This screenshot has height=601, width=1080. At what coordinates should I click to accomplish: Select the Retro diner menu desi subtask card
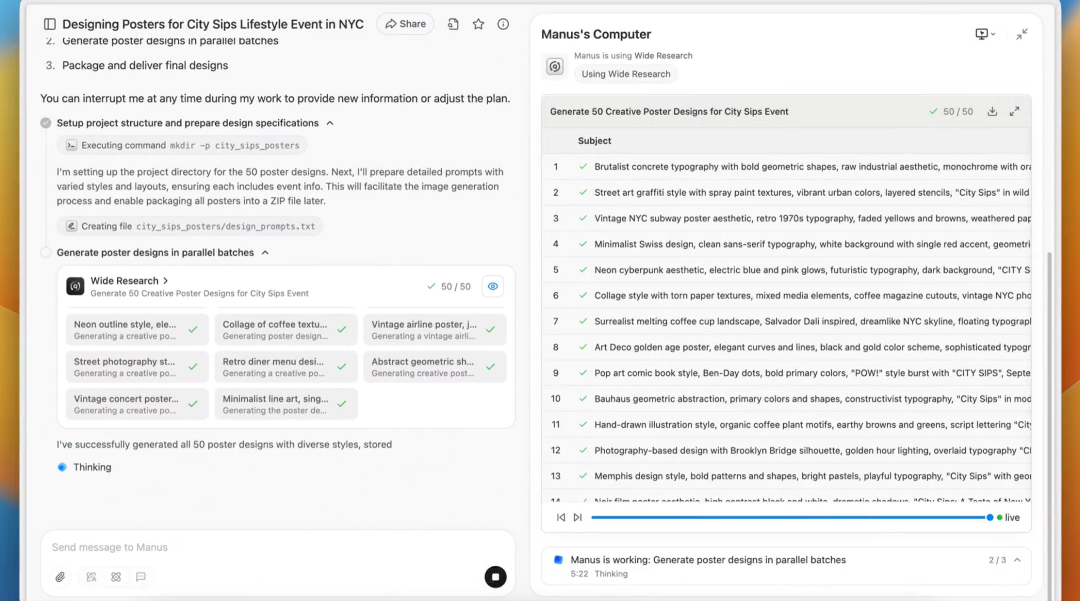[286, 367]
